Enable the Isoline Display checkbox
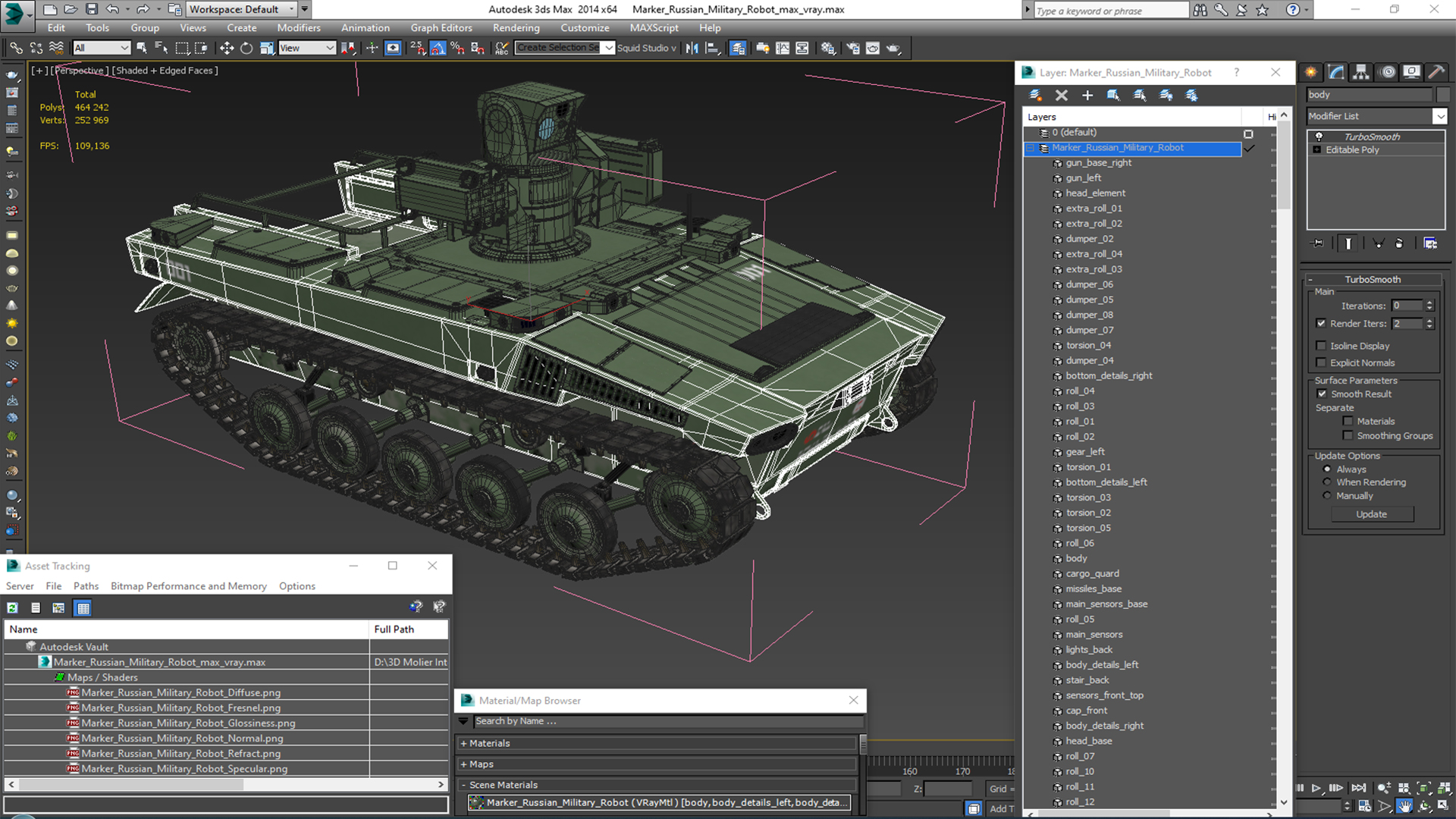 [x=1321, y=346]
